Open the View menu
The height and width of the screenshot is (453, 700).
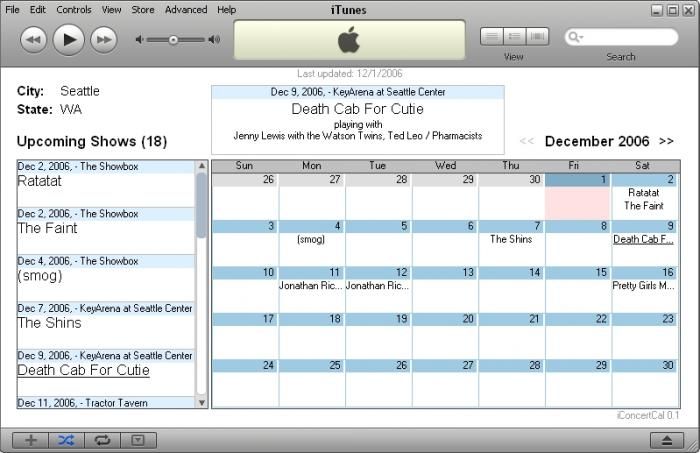tap(111, 9)
